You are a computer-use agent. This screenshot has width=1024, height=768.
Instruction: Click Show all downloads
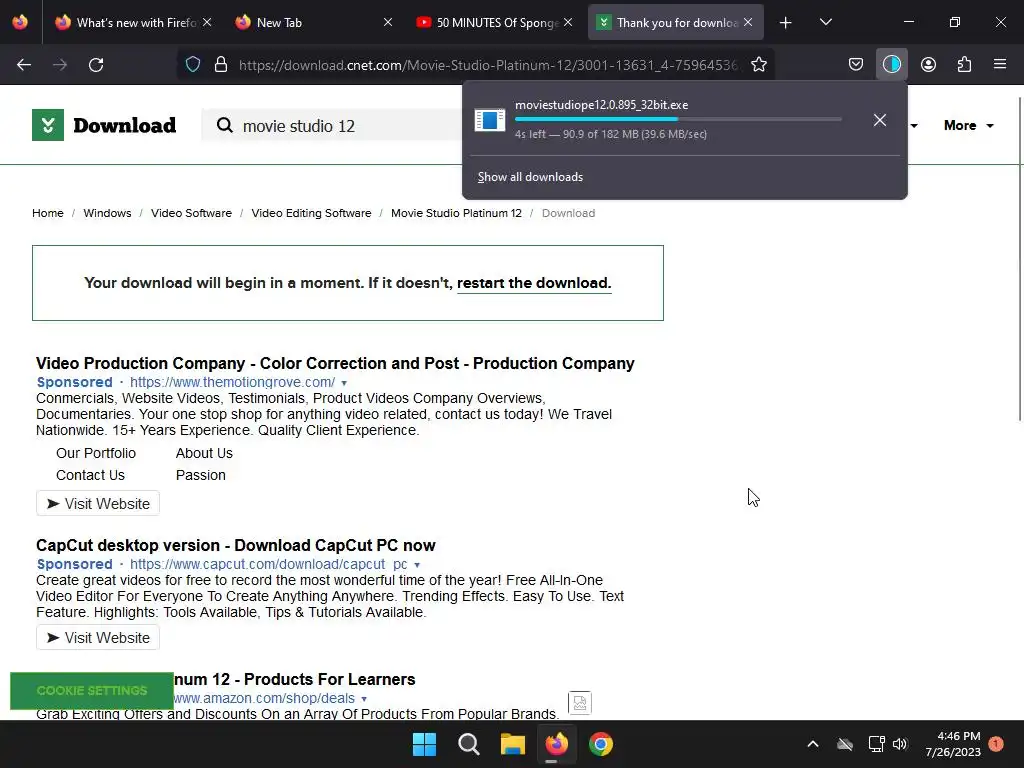530,177
